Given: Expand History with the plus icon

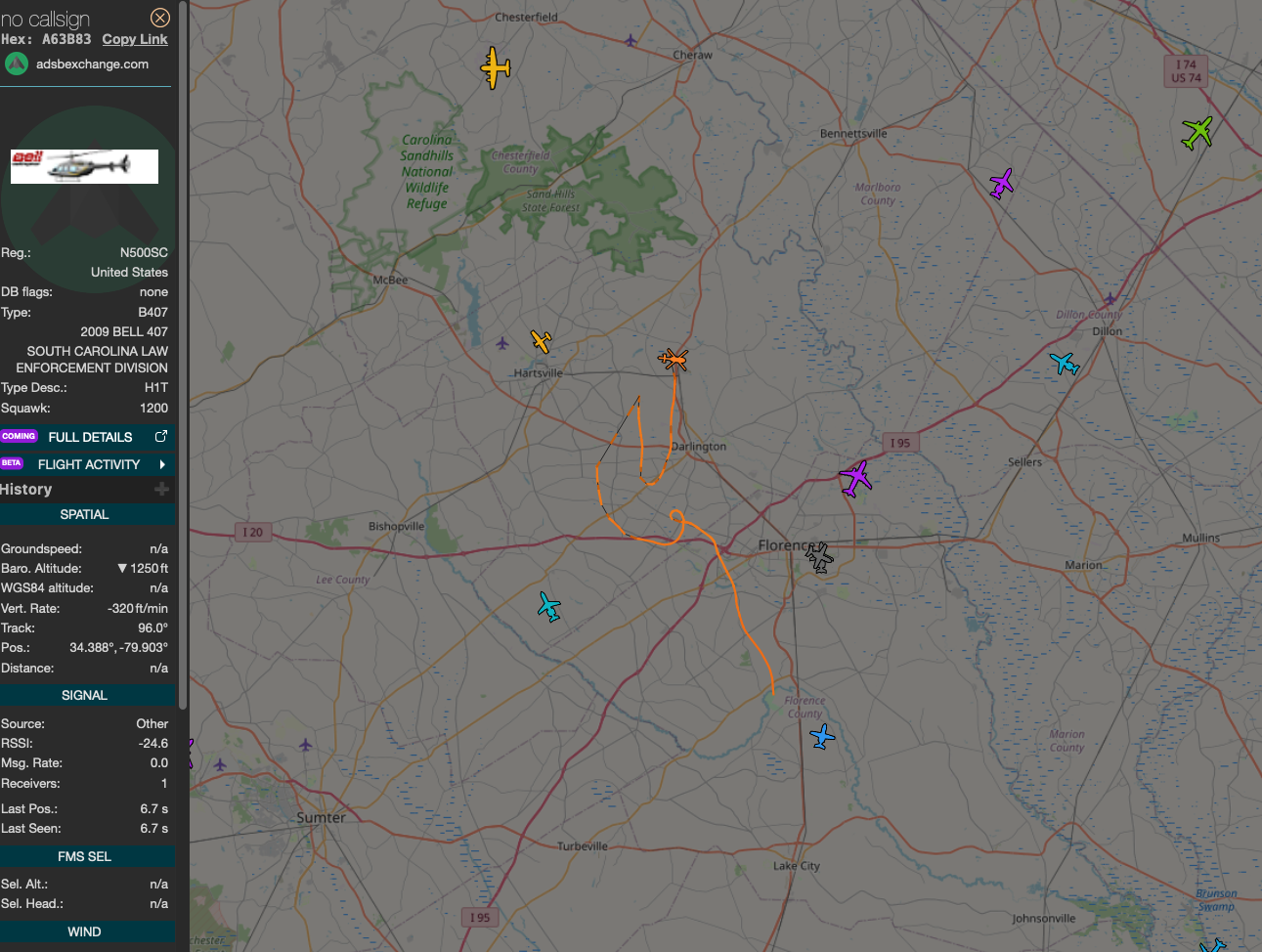Looking at the screenshot, I should click(x=161, y=489).
